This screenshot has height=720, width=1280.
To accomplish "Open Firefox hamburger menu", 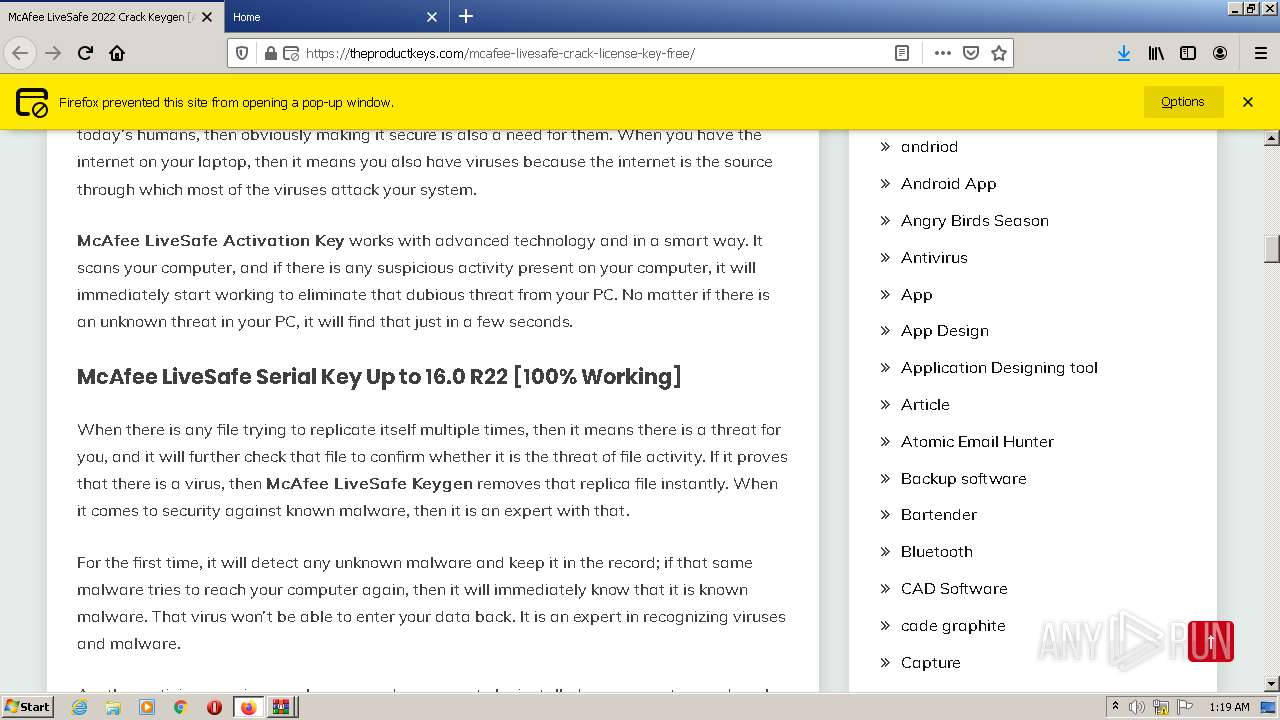I will (x=1260, y=53).
